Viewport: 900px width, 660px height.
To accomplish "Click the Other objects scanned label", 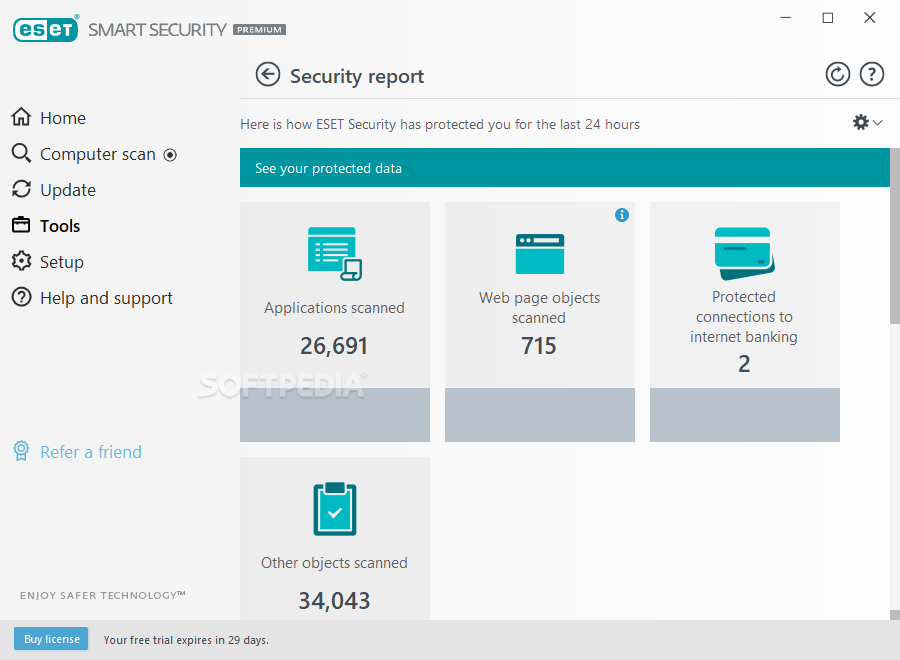I will 334,563.
